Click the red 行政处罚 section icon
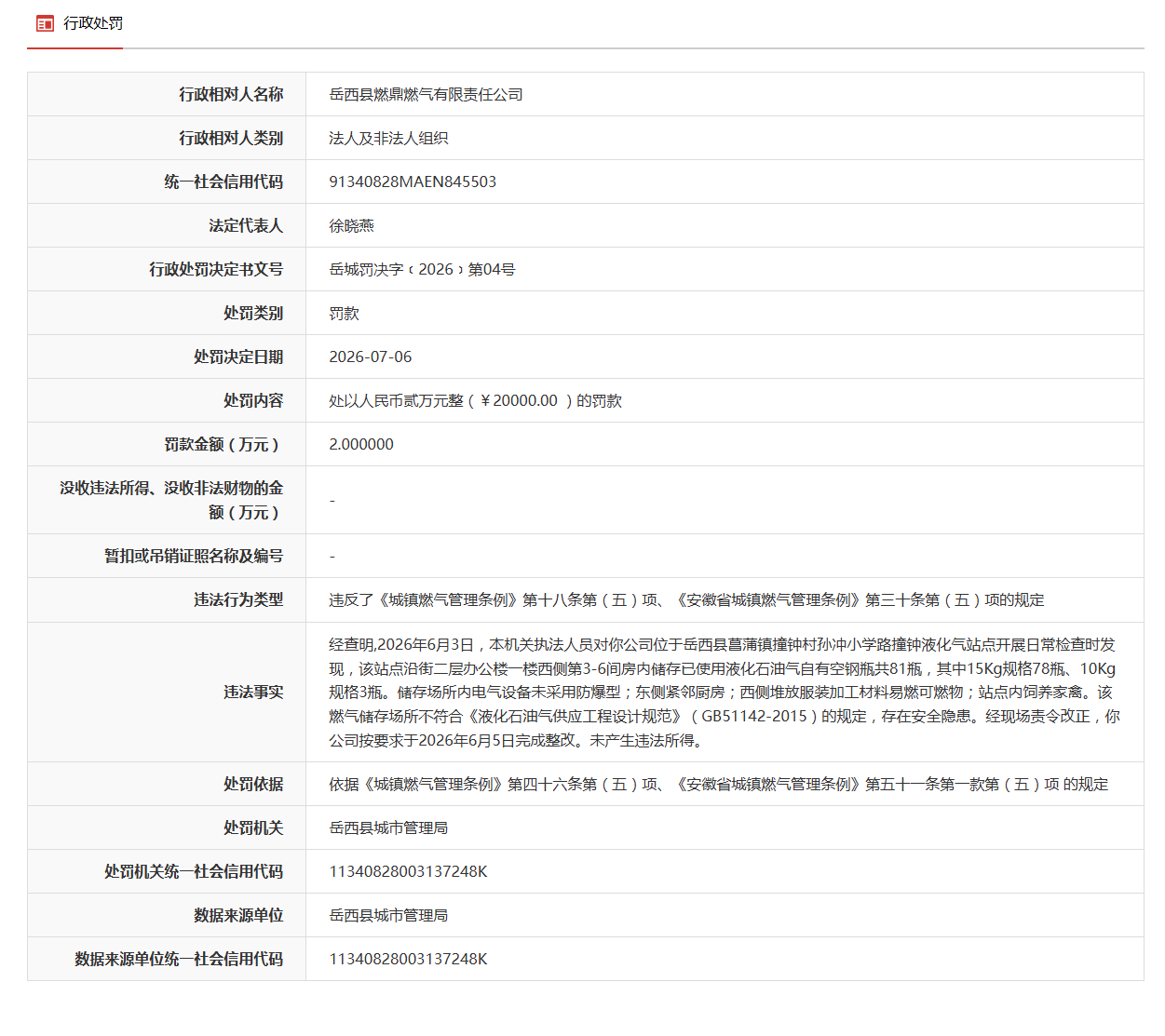Viewport: 1165px width, 1036px height. (x=45, y=23)
